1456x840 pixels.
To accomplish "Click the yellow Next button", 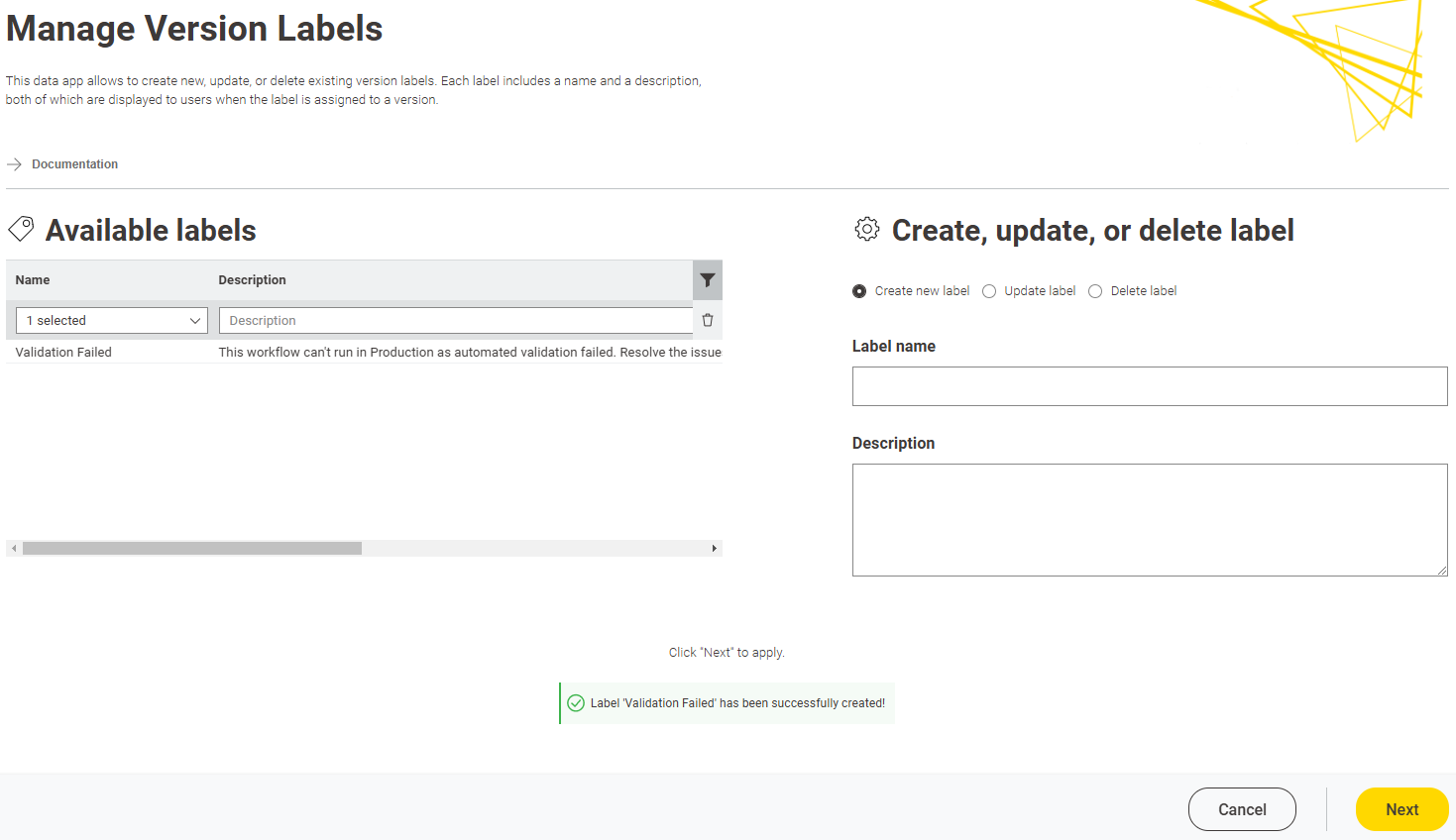I will click(1401, 809).
